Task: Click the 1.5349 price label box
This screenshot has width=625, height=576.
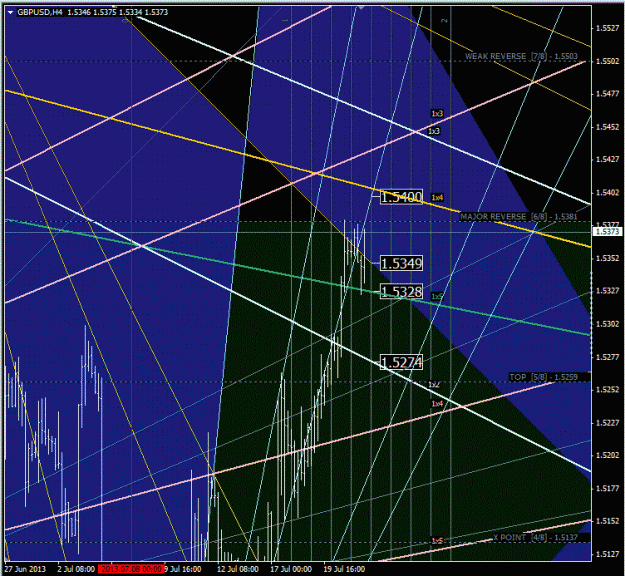Action: [401, 263]
